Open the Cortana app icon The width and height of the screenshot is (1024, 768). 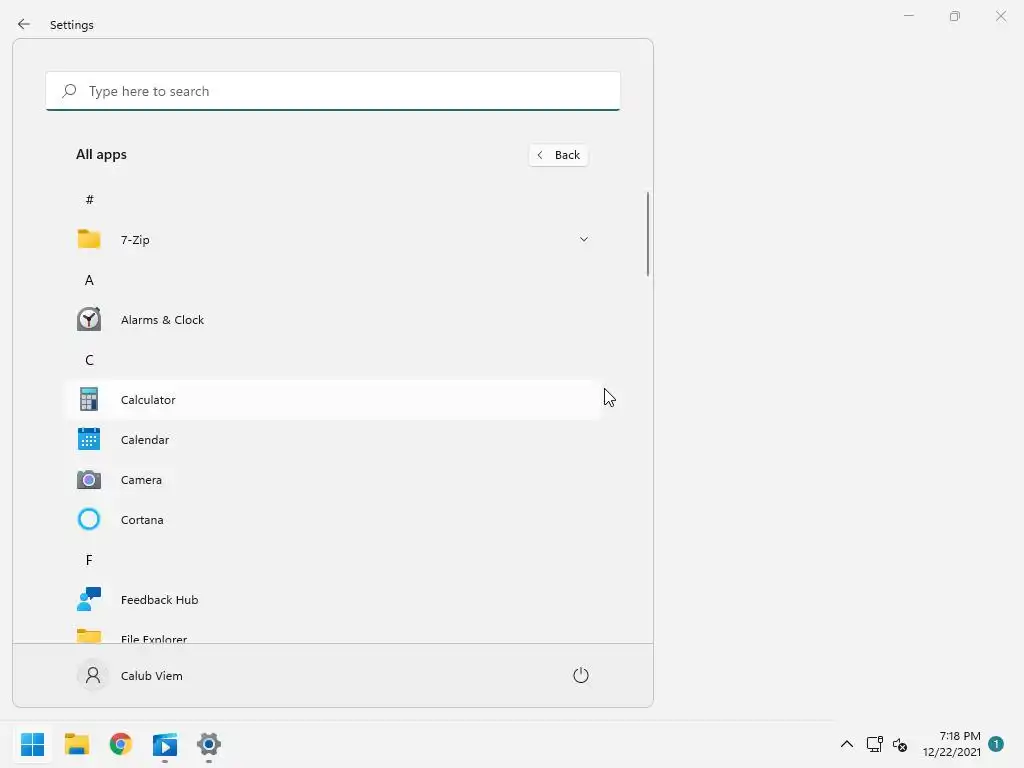coord(89,519)
